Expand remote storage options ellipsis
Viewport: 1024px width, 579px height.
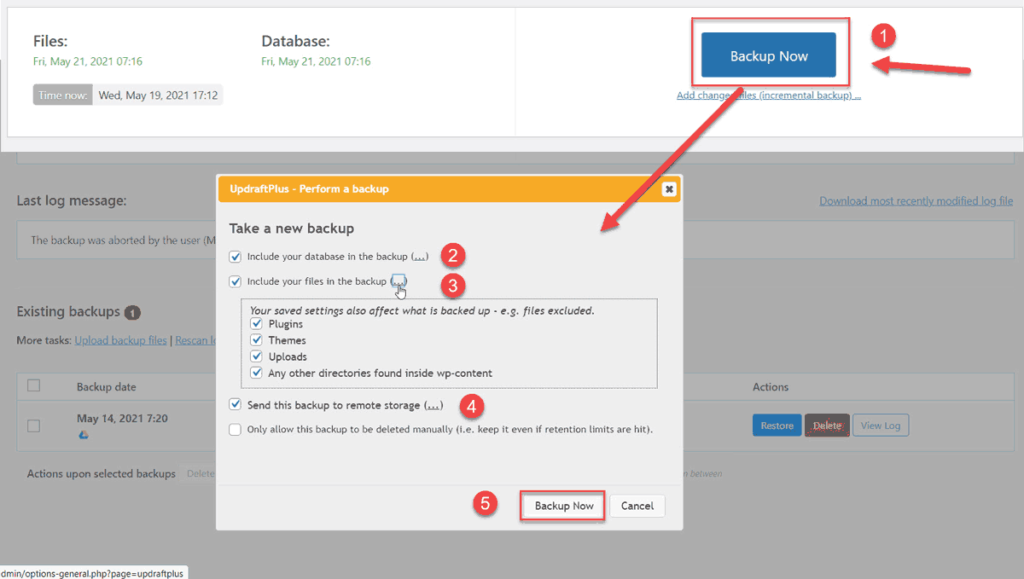point(434,405)
